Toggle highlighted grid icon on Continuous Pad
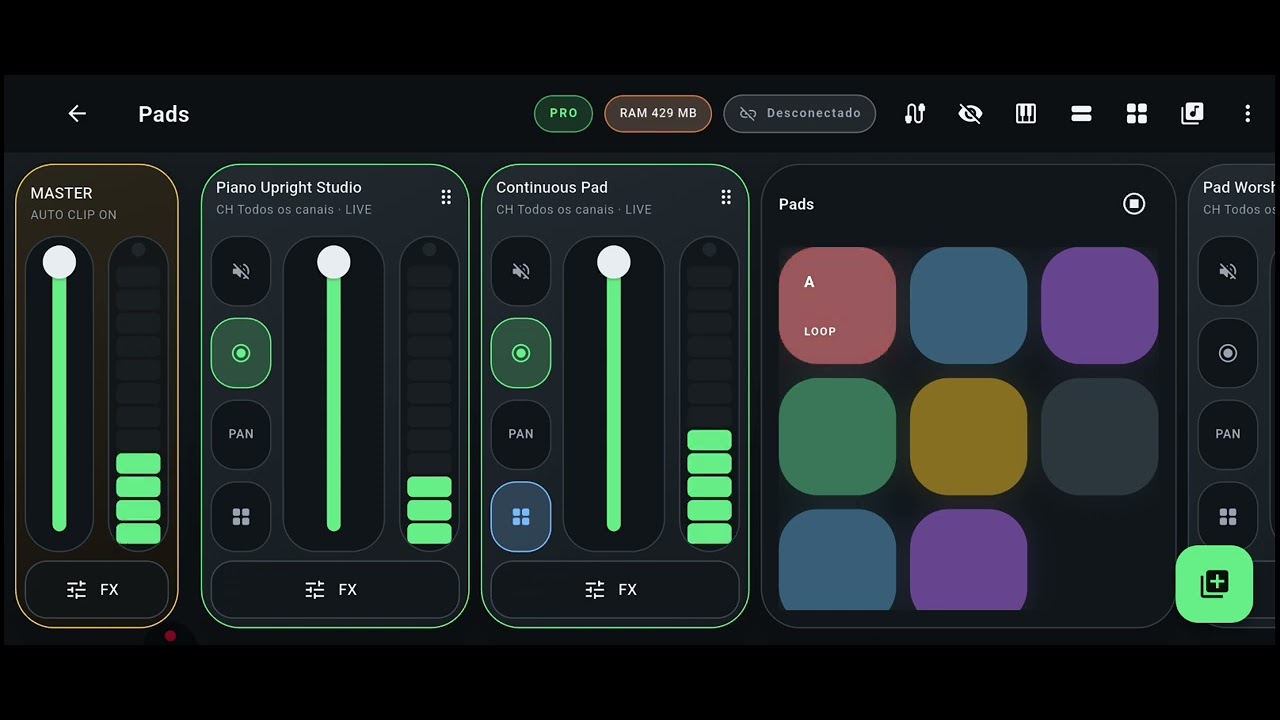1280x720 pixels. pyautogui.click(x=521, y=517)
